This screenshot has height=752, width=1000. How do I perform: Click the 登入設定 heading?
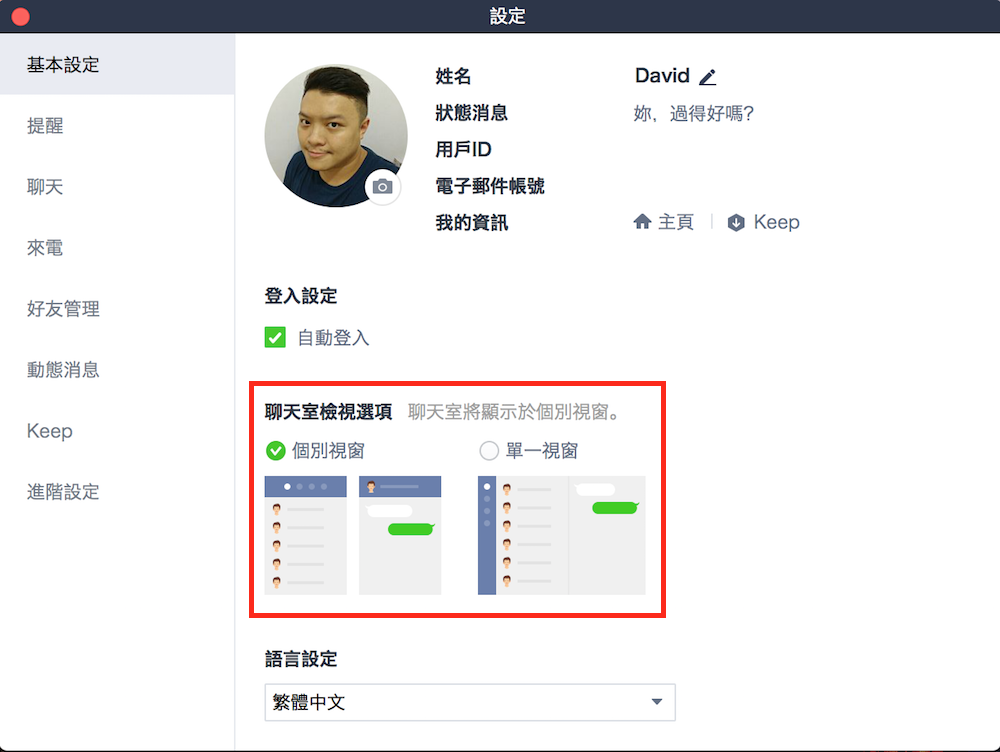tap(301, 296)
